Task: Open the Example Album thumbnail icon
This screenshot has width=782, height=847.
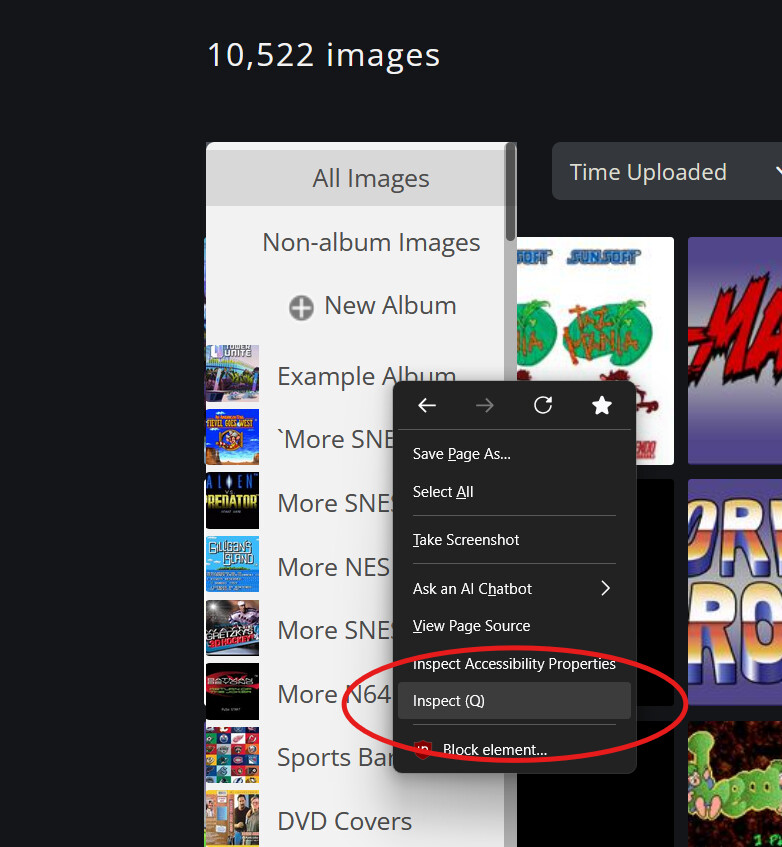Action: point(232,374)
